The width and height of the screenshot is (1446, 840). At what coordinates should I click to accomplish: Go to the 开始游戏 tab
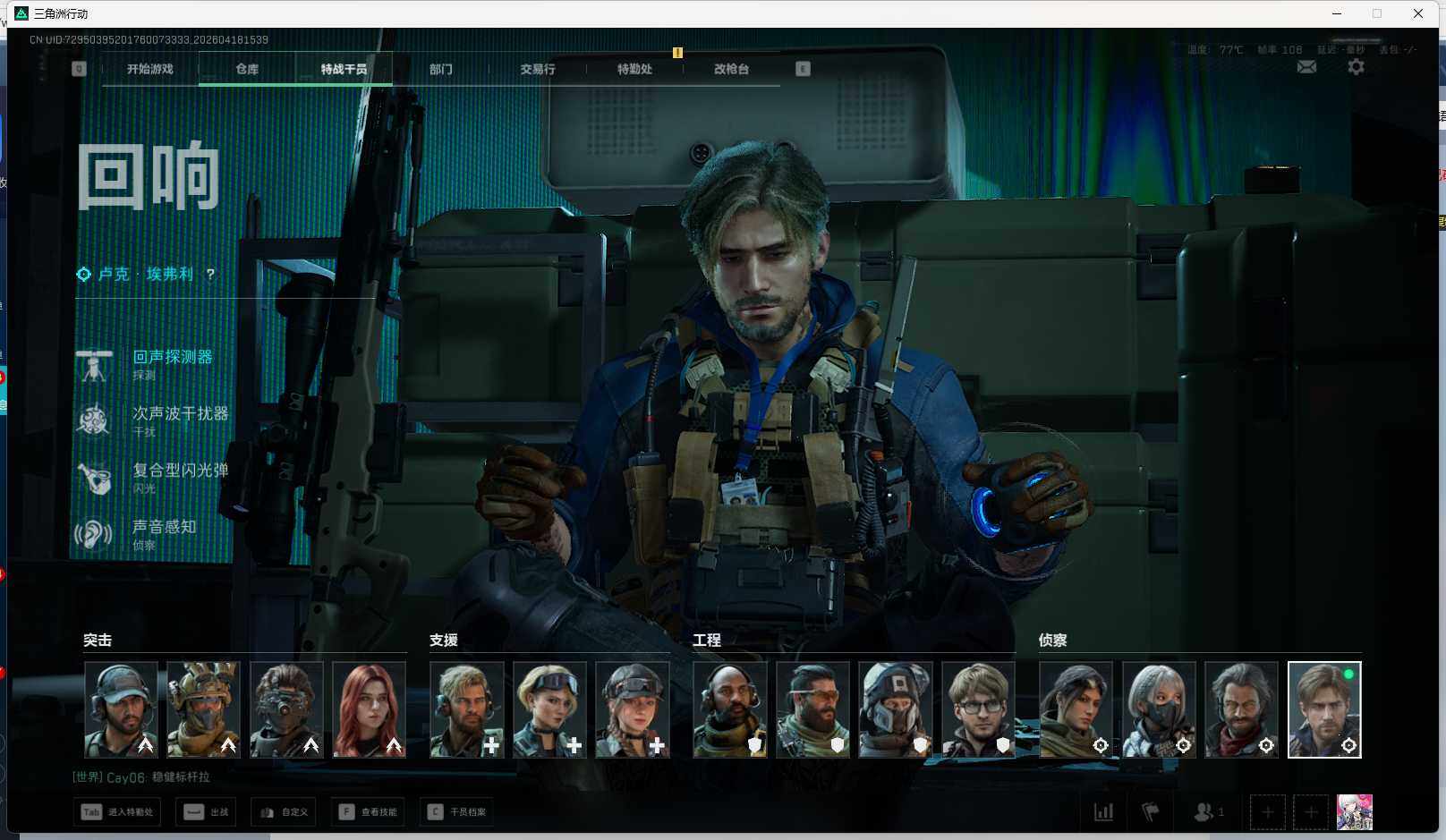click(x=149, y=69)
